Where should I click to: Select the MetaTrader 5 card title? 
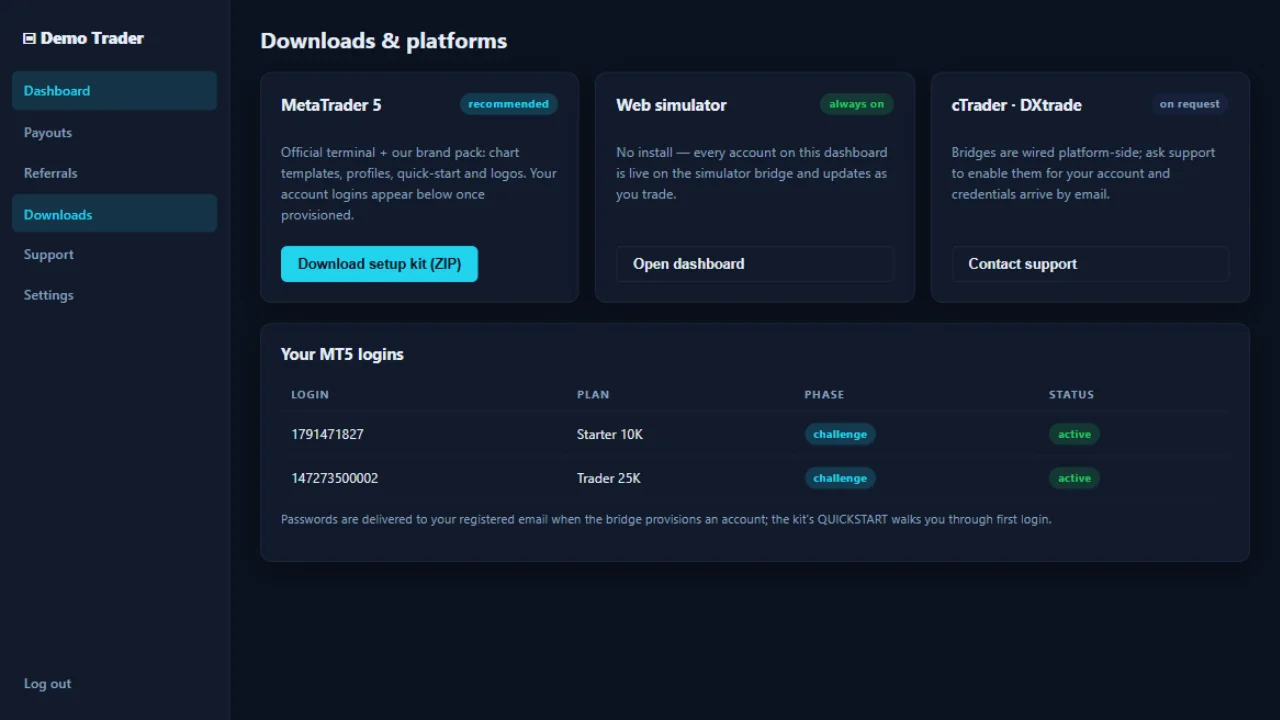coord(331,105)
